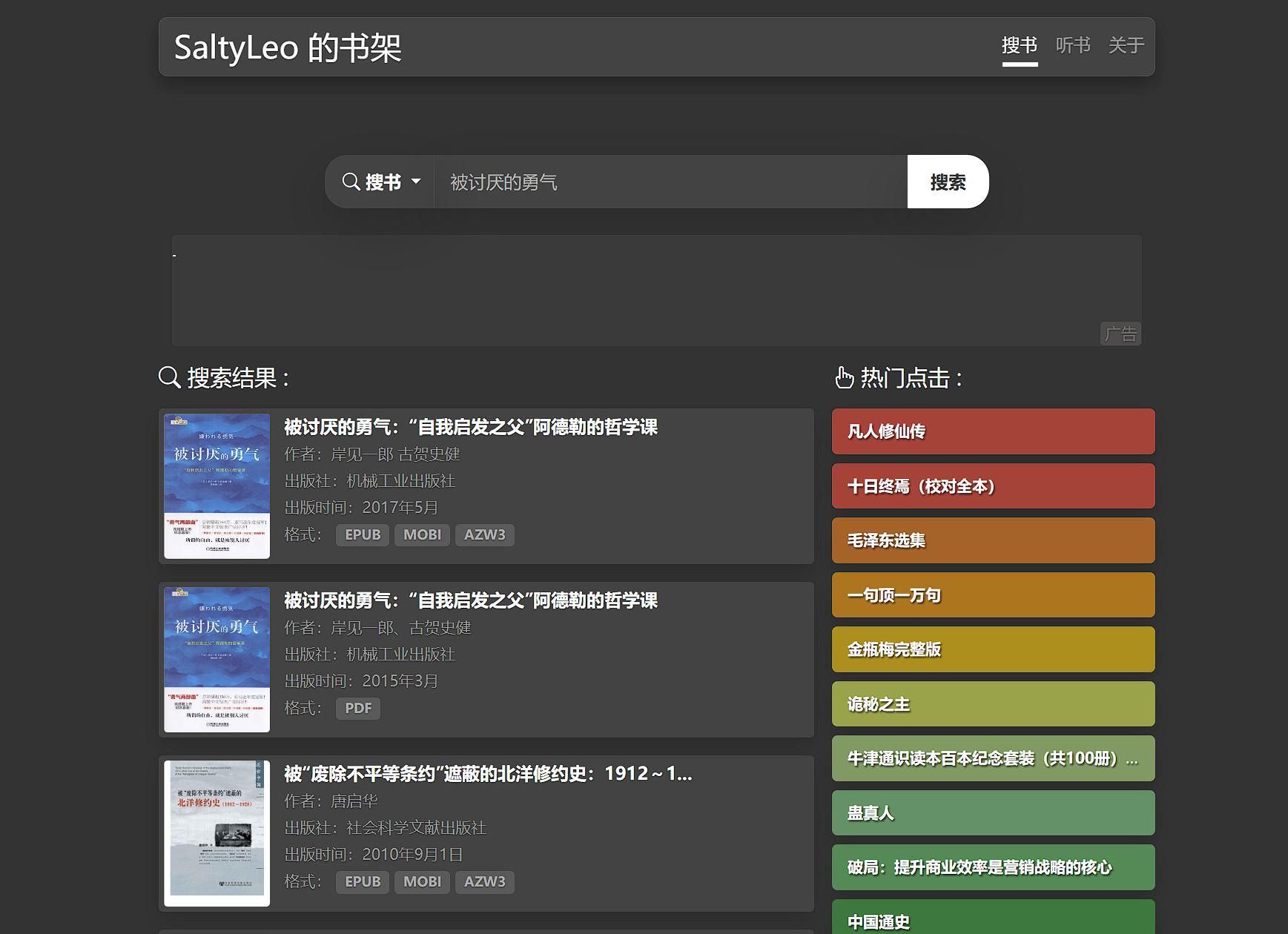This screenshot has height=934, width=1288.
Task: Open hot item 蛊真人
Action: [x=993, y=813]
